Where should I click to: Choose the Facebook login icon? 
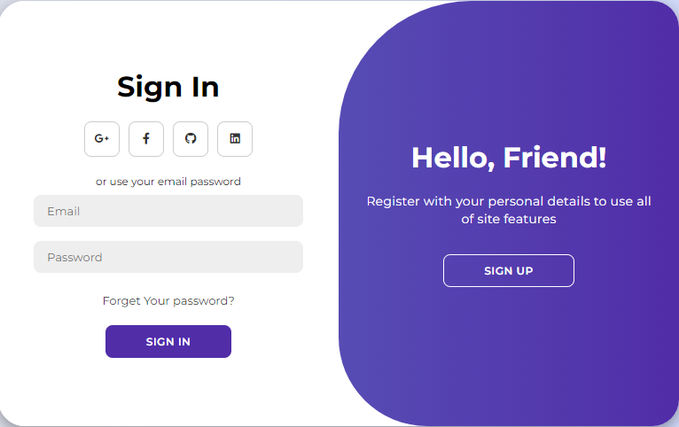[146, 139]
